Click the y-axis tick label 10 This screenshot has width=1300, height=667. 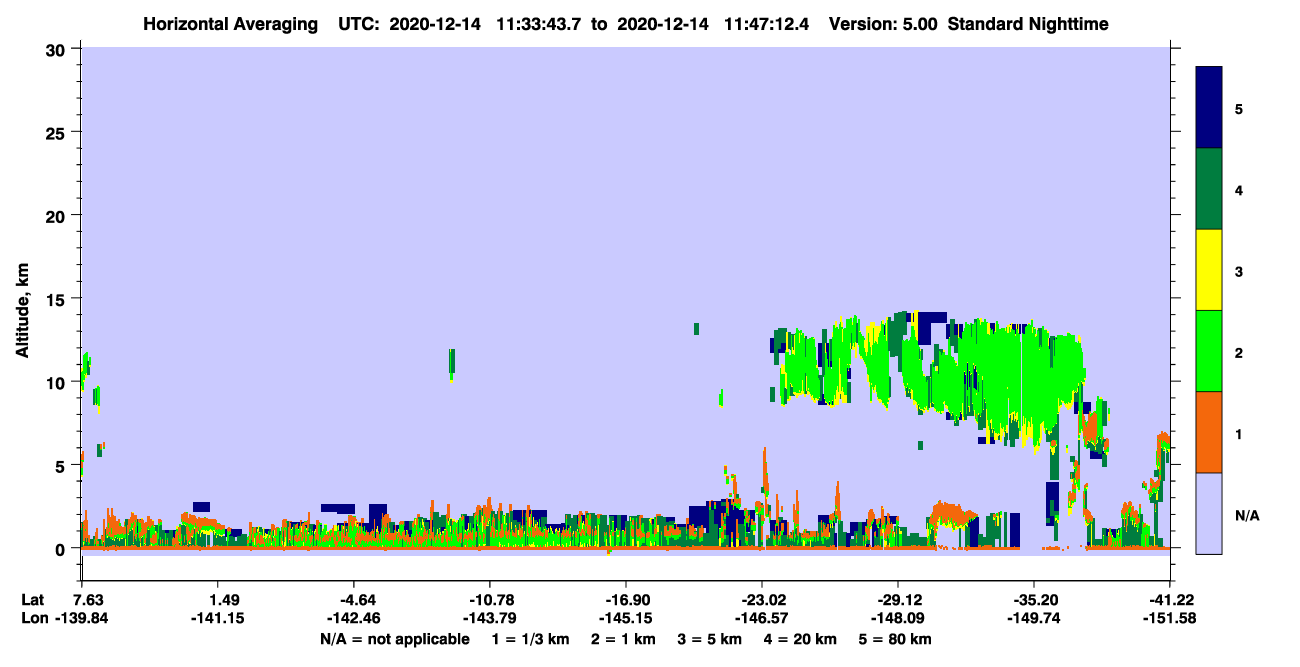tap(58, 382)
